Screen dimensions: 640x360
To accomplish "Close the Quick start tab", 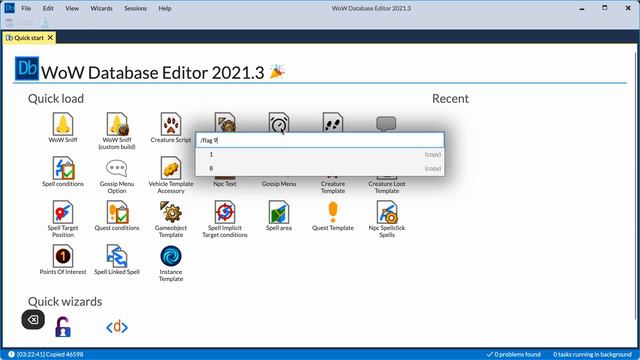I will pyautogui.click(x=50, y=38).
